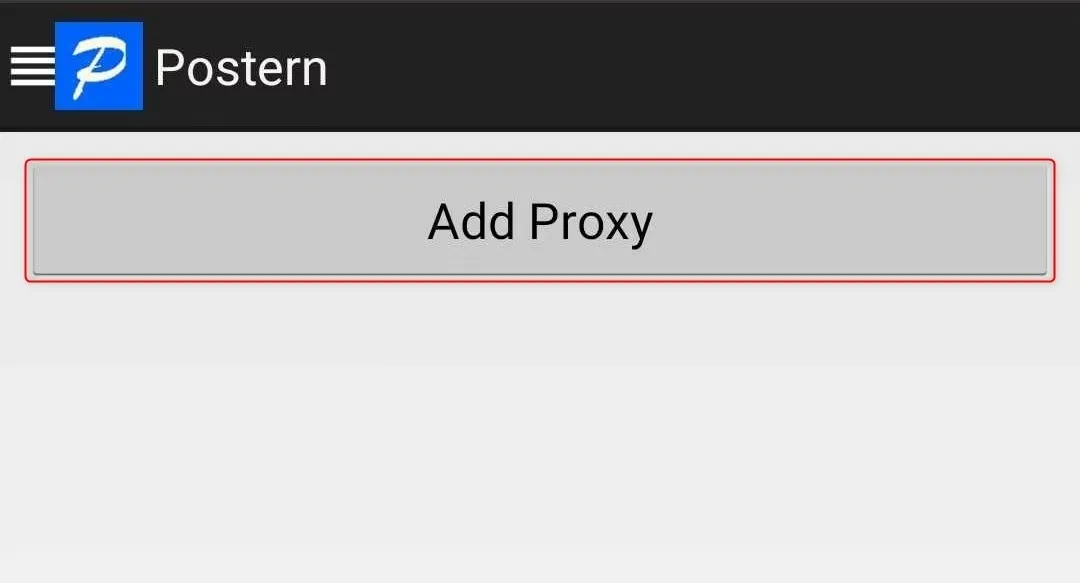Toggle the navigation drawer open
This screenshot has height=583, width=1080.
pyautogui.click(x=31, y=67)
